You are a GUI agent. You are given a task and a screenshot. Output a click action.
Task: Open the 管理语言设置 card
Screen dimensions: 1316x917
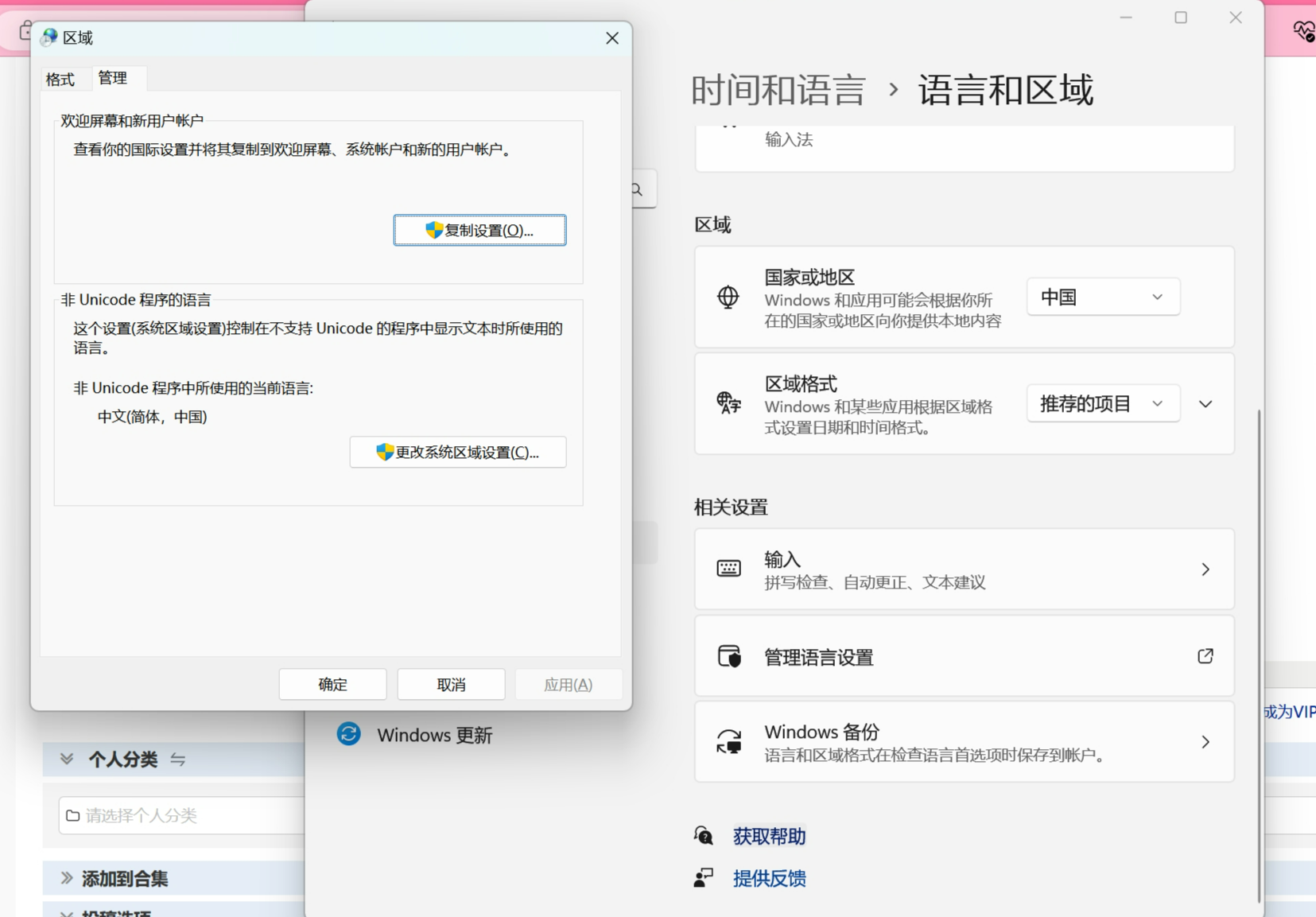pyautogui.click(x=965, y=656)
